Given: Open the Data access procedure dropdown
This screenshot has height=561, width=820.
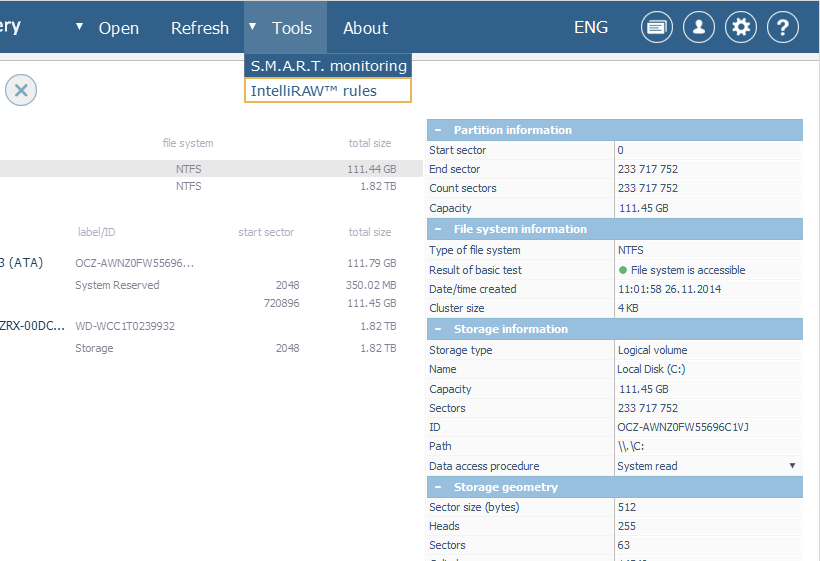Looking at the screenshot, I should [792, 466].
